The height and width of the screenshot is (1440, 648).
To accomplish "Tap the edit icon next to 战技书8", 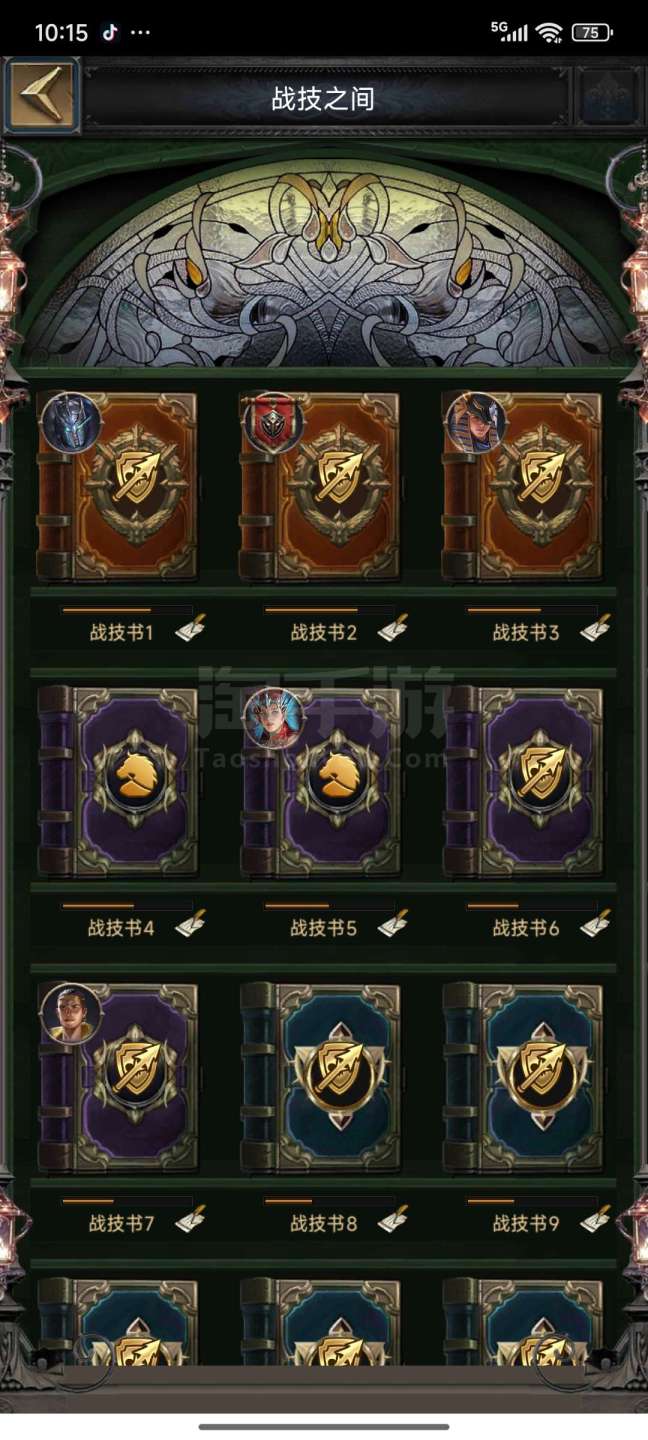I will click(x=393, y=1219).
